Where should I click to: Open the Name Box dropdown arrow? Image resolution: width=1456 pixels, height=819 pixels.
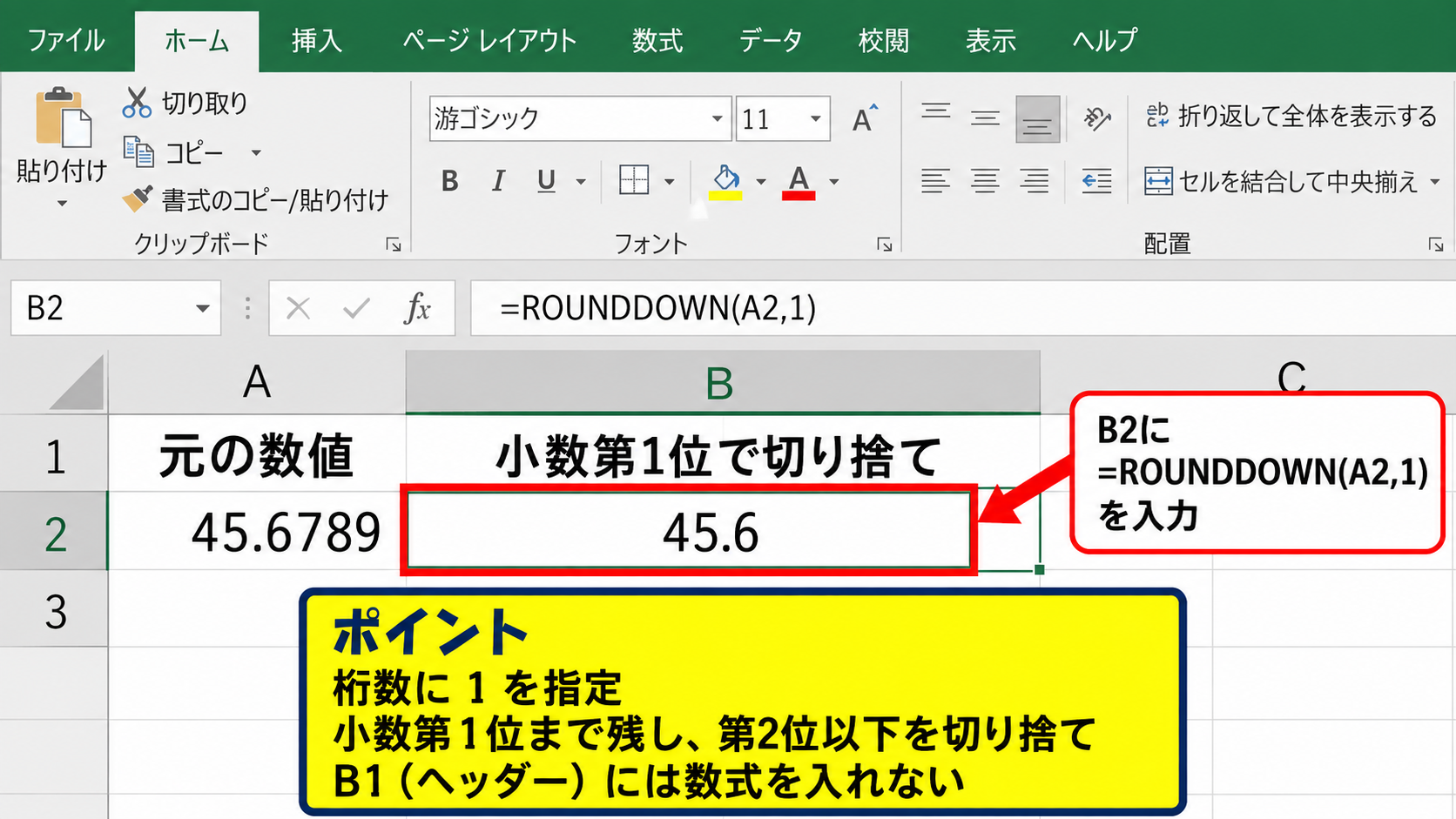(202, 308)
